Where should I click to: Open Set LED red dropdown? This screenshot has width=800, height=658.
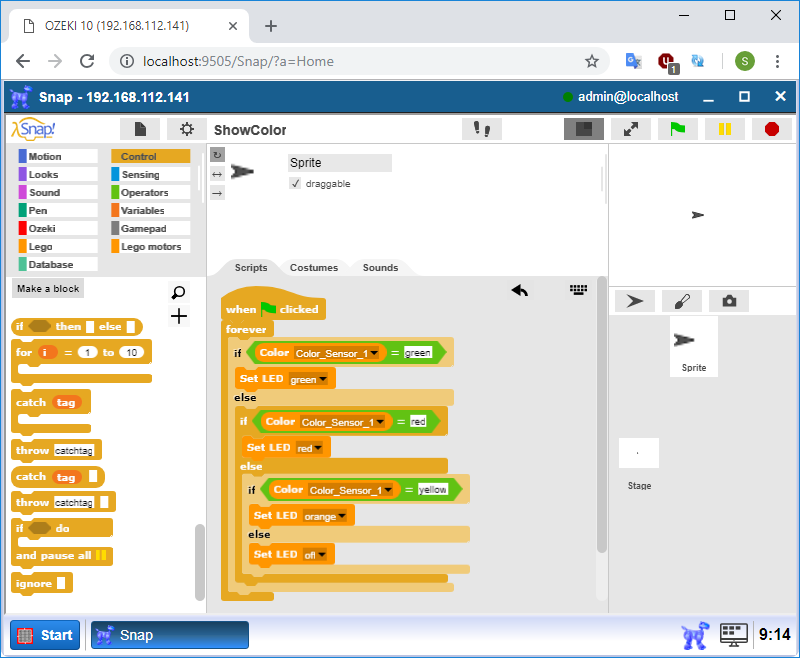[x=318, y=448]
